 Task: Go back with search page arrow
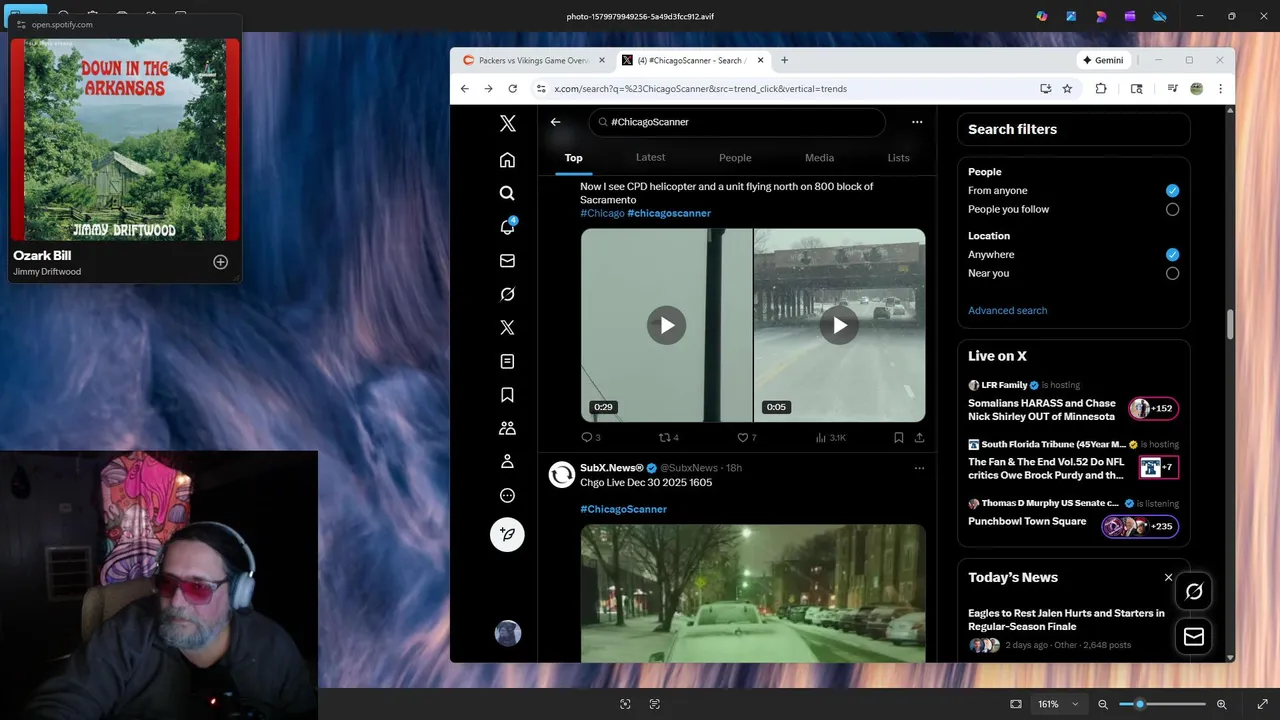[x=556, y=122]
